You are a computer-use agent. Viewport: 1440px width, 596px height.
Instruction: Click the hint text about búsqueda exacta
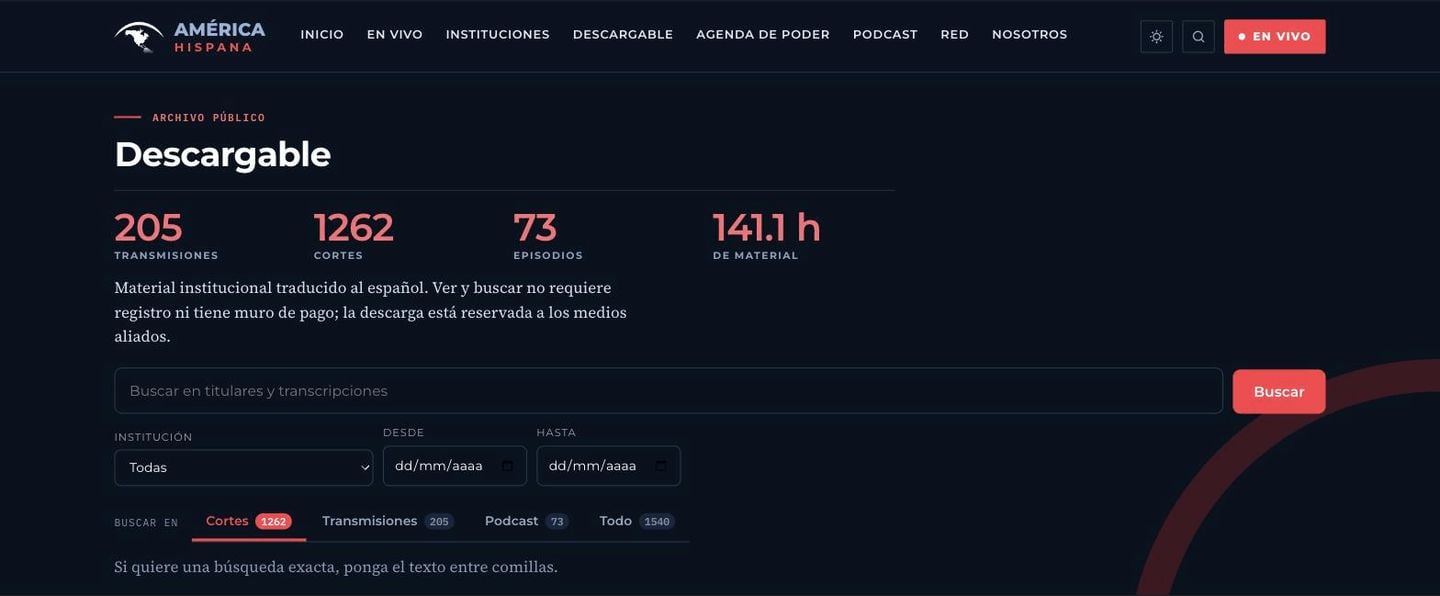click(x=336, y=567)
